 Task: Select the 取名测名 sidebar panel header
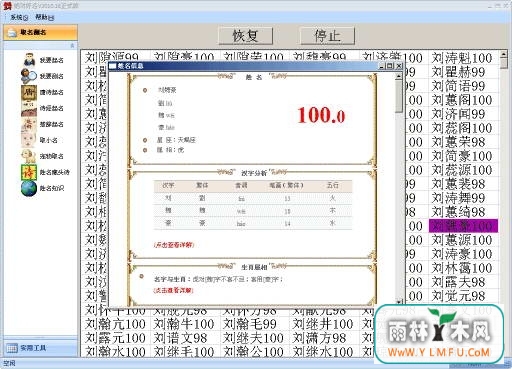point(40,32)
